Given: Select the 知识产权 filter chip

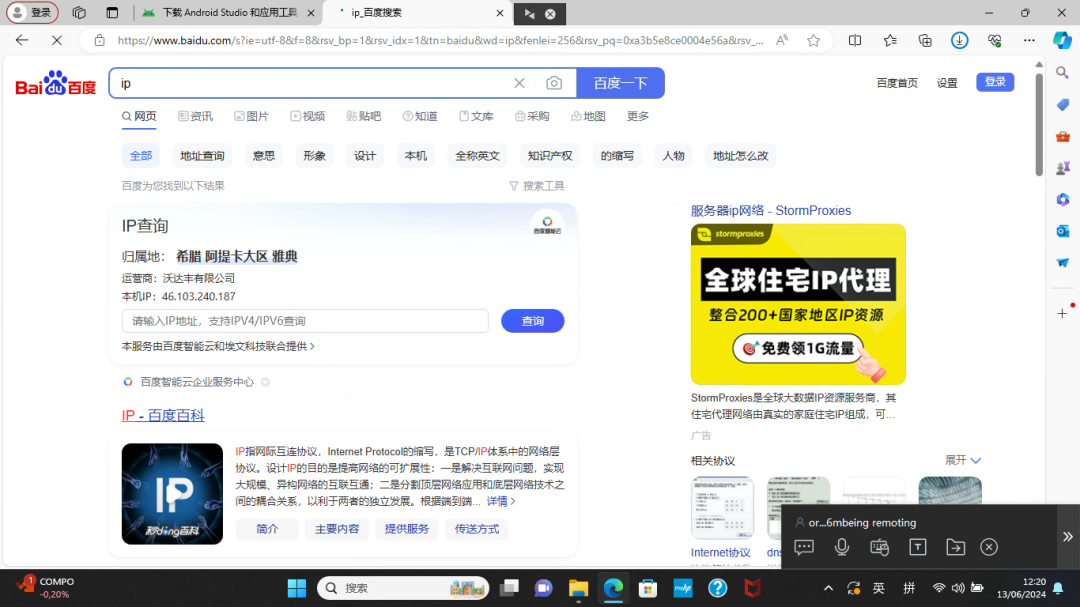Looking at the screenshot, I should click(550, 156).
